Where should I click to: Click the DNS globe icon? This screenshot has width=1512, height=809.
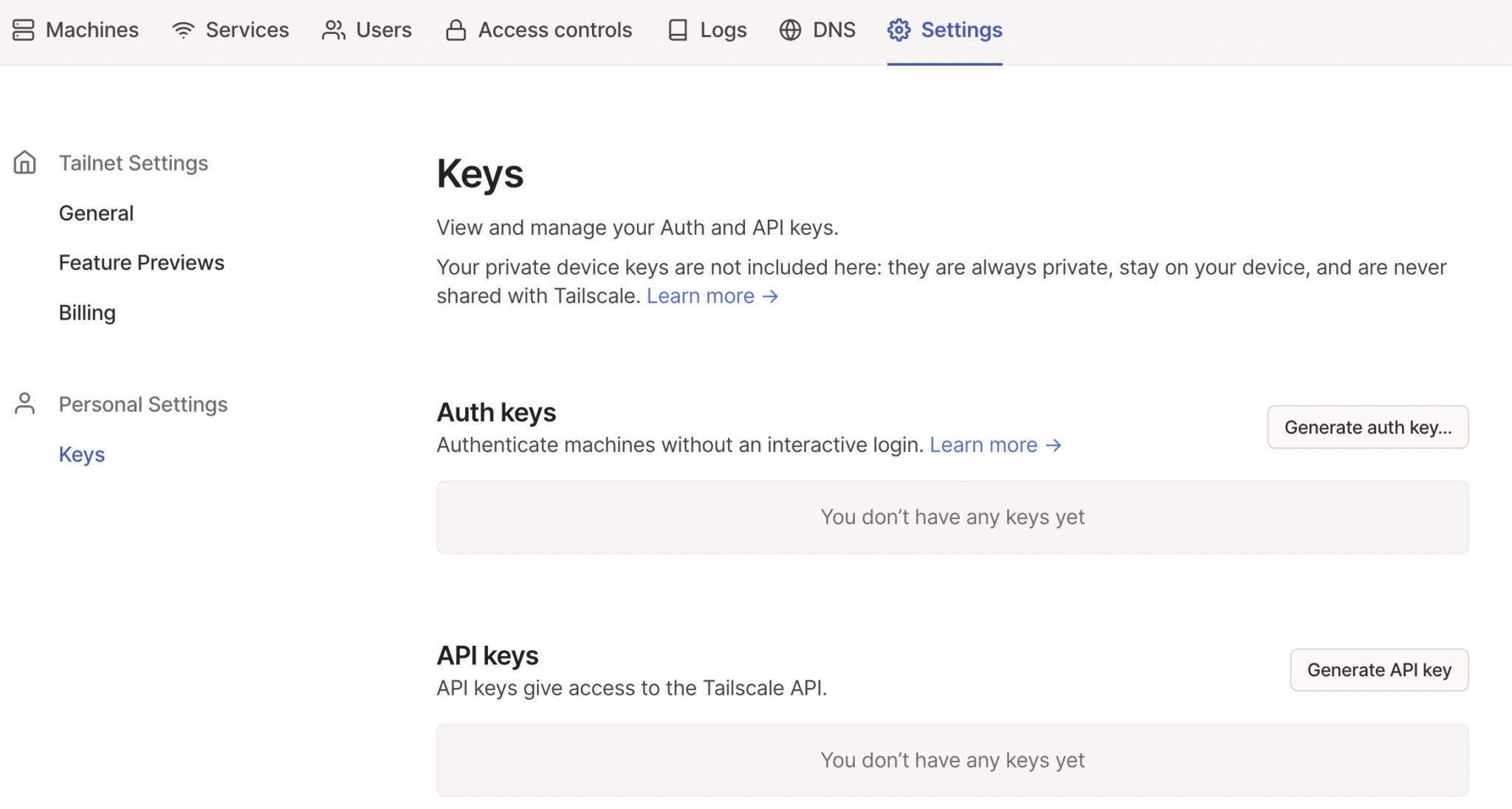pyautogui.click(x=790, y=30)
